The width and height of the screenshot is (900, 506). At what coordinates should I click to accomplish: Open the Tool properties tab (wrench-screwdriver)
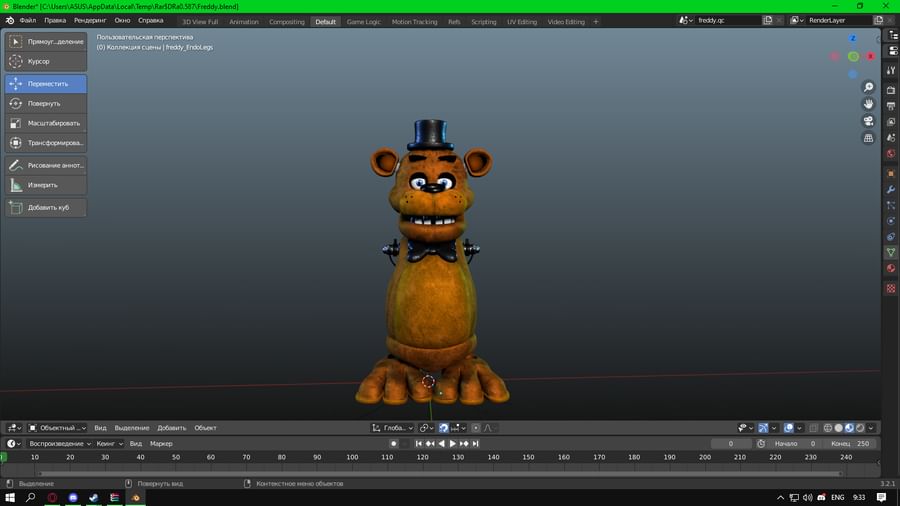tap(891, 70)
